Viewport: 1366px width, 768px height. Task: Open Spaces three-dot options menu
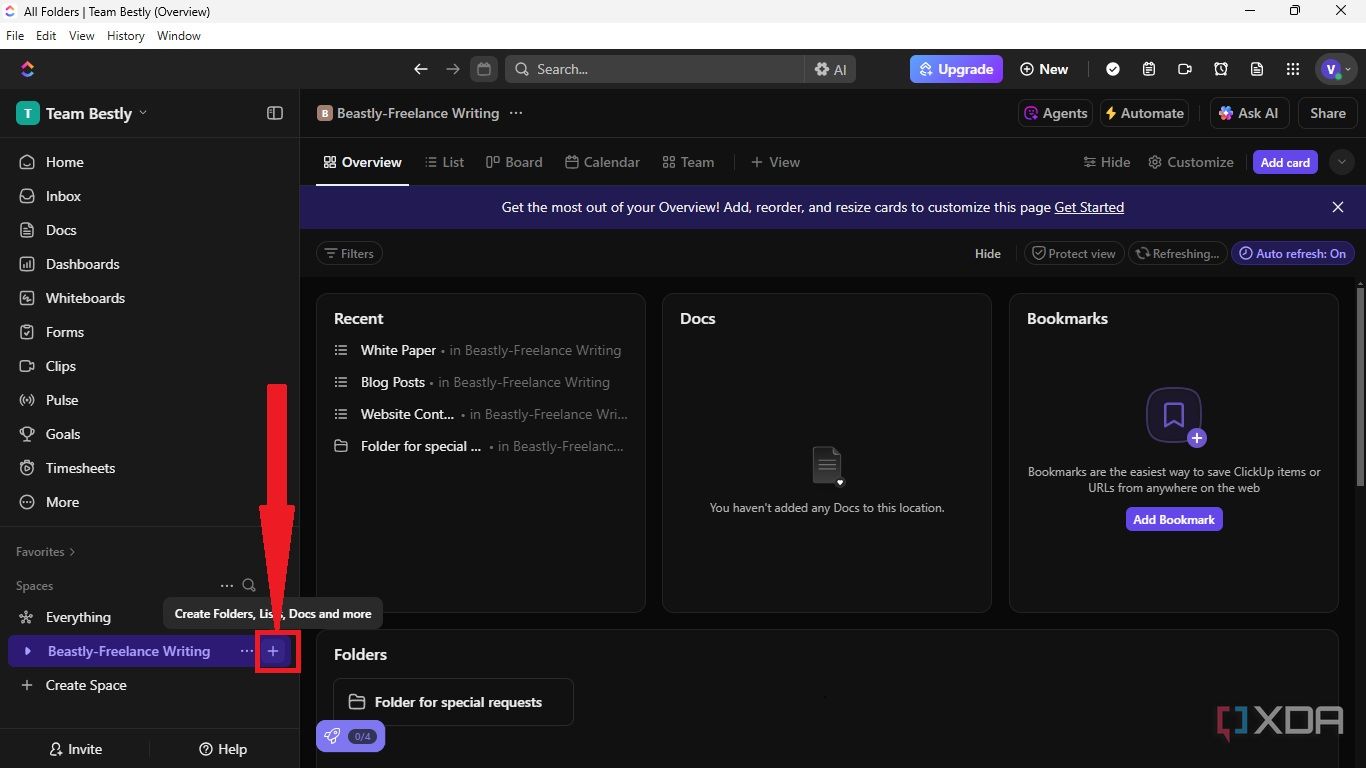(x=227, y=585)
